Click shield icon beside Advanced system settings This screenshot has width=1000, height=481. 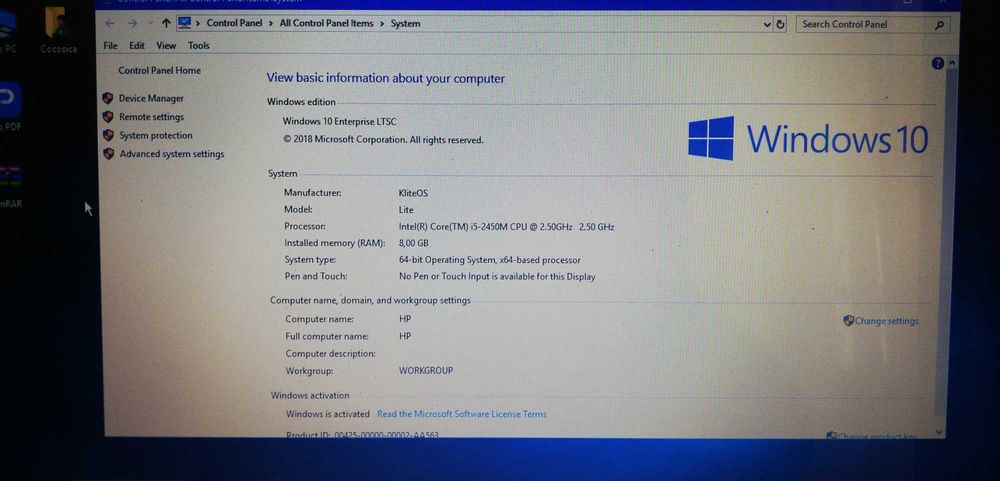click(109, 154)
